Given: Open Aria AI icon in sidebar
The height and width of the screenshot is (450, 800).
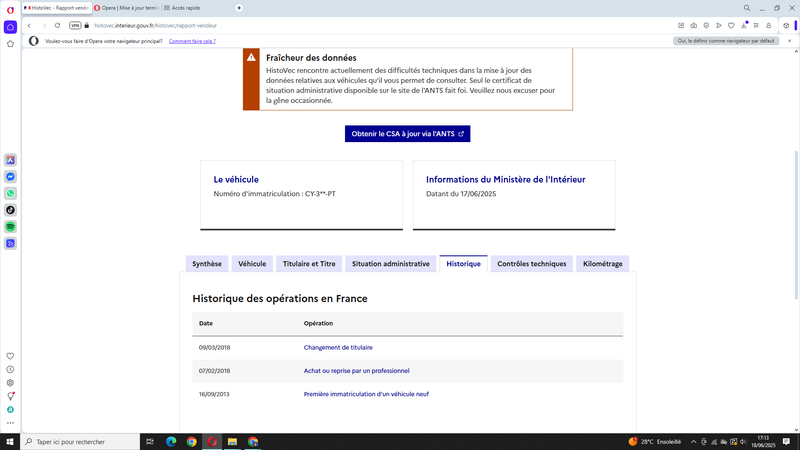Looking at the screenshot, I should point(10,160).
